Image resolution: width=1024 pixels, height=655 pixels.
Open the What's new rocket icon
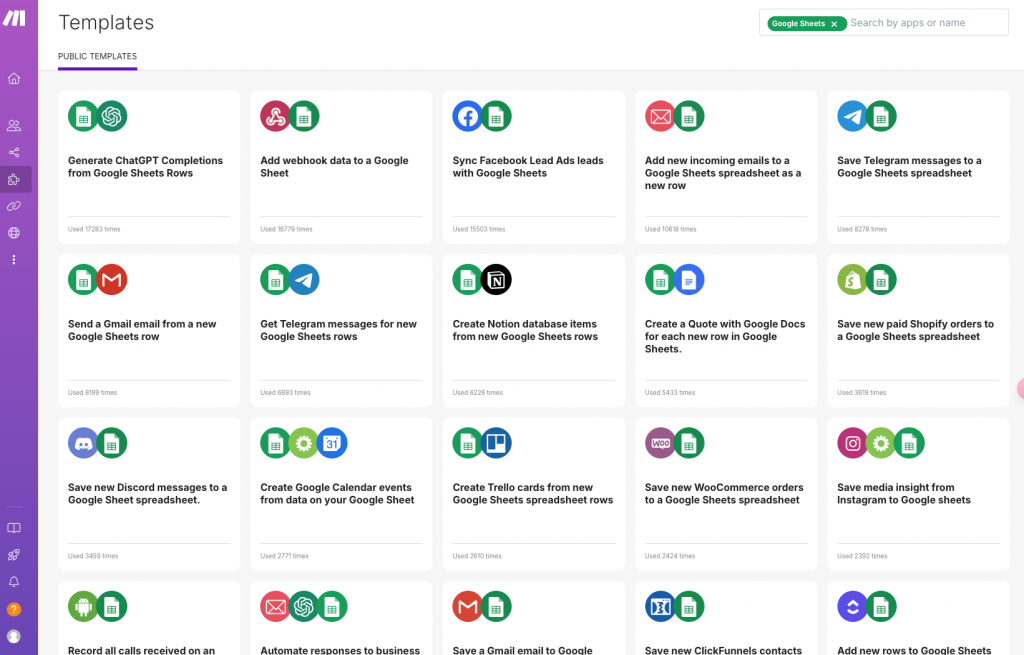coord(14,555)
